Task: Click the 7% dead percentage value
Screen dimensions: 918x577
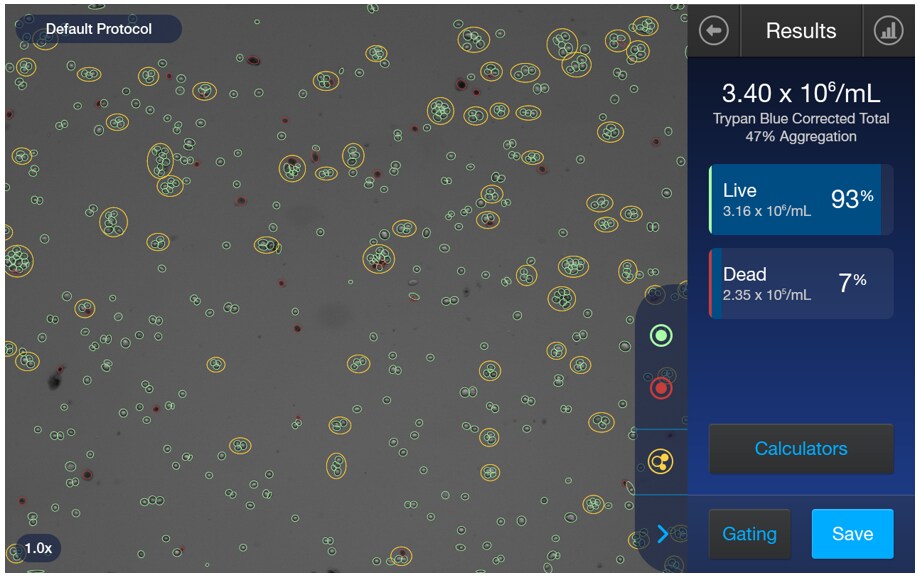Action: click(852, 283)
